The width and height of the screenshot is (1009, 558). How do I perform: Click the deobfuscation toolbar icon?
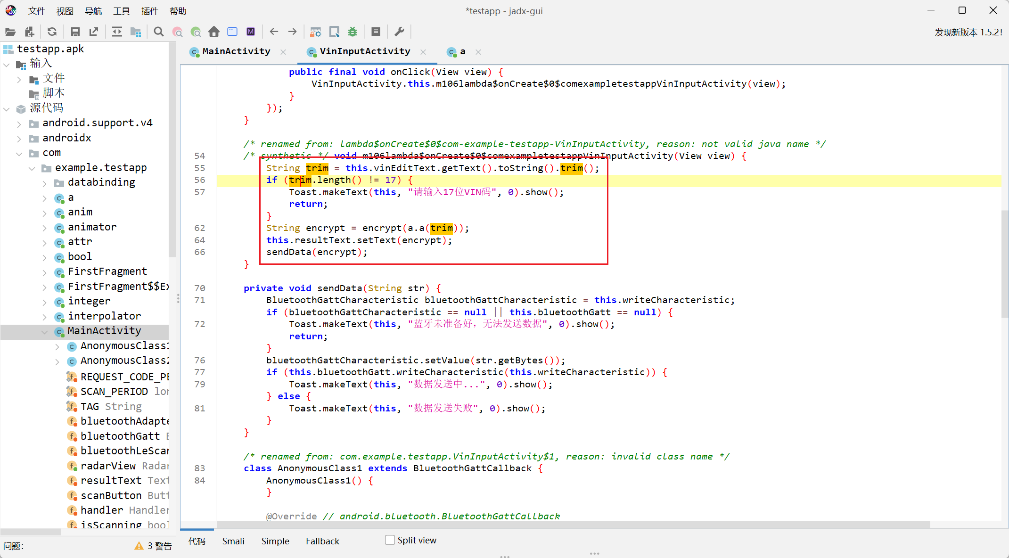(315, 32)
